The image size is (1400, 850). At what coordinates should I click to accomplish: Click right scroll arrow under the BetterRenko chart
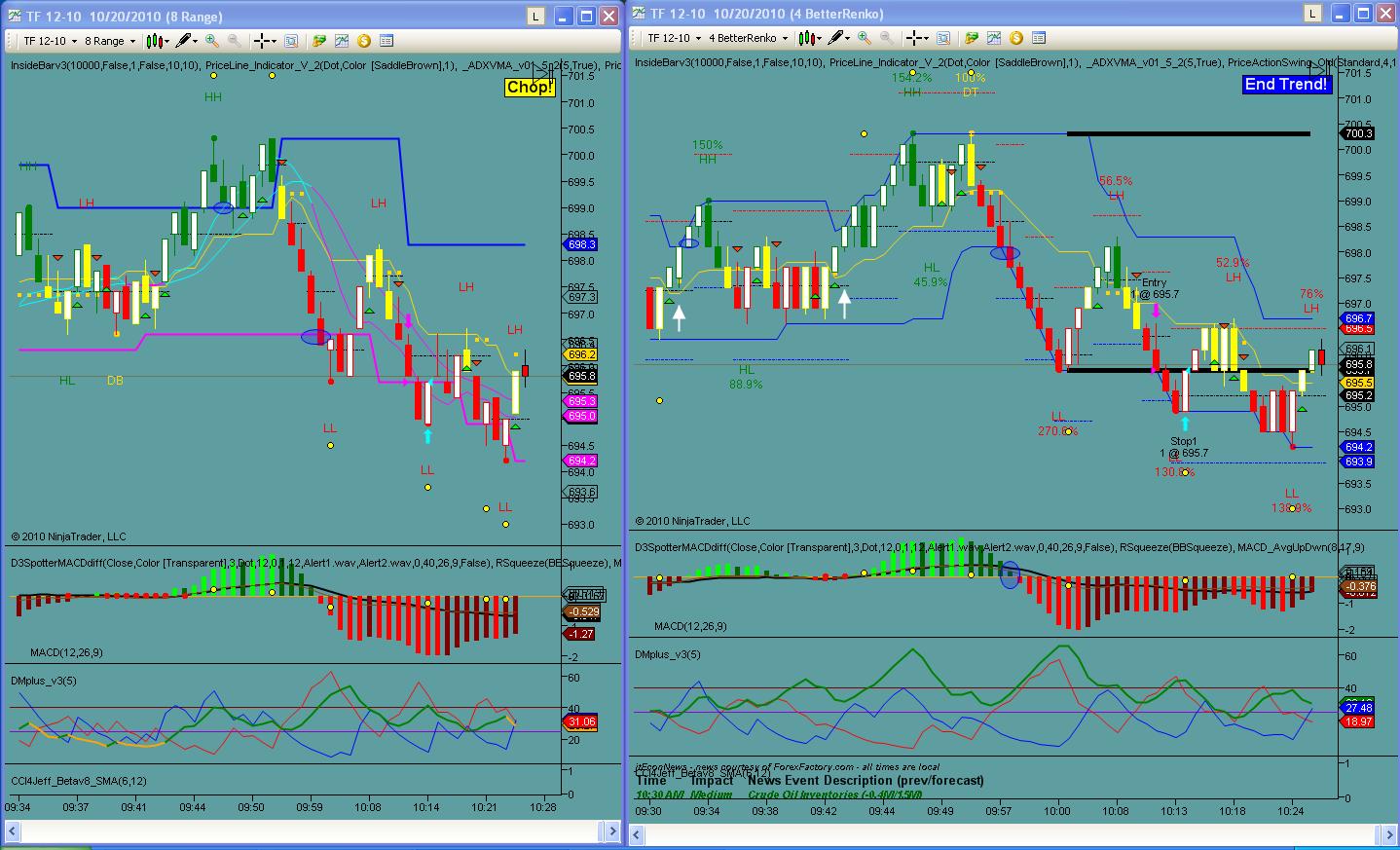click(1387, 834)
